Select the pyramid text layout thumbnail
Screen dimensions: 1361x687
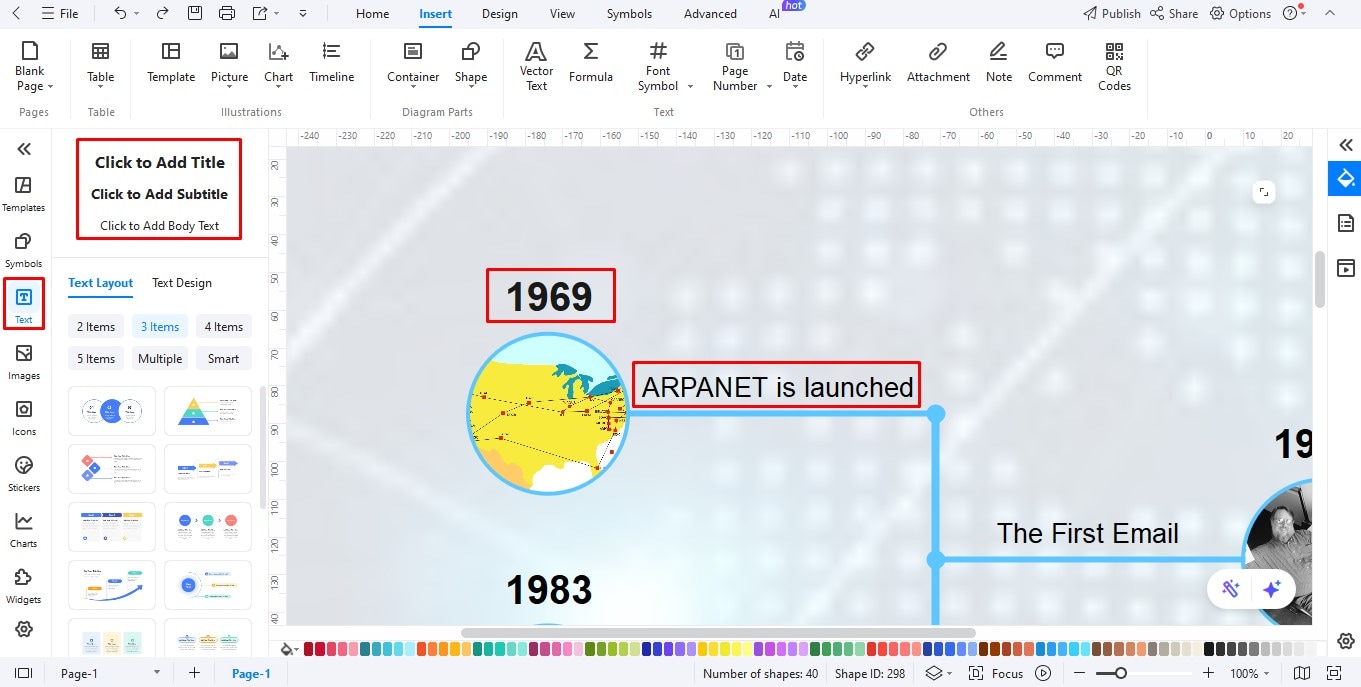208,411
